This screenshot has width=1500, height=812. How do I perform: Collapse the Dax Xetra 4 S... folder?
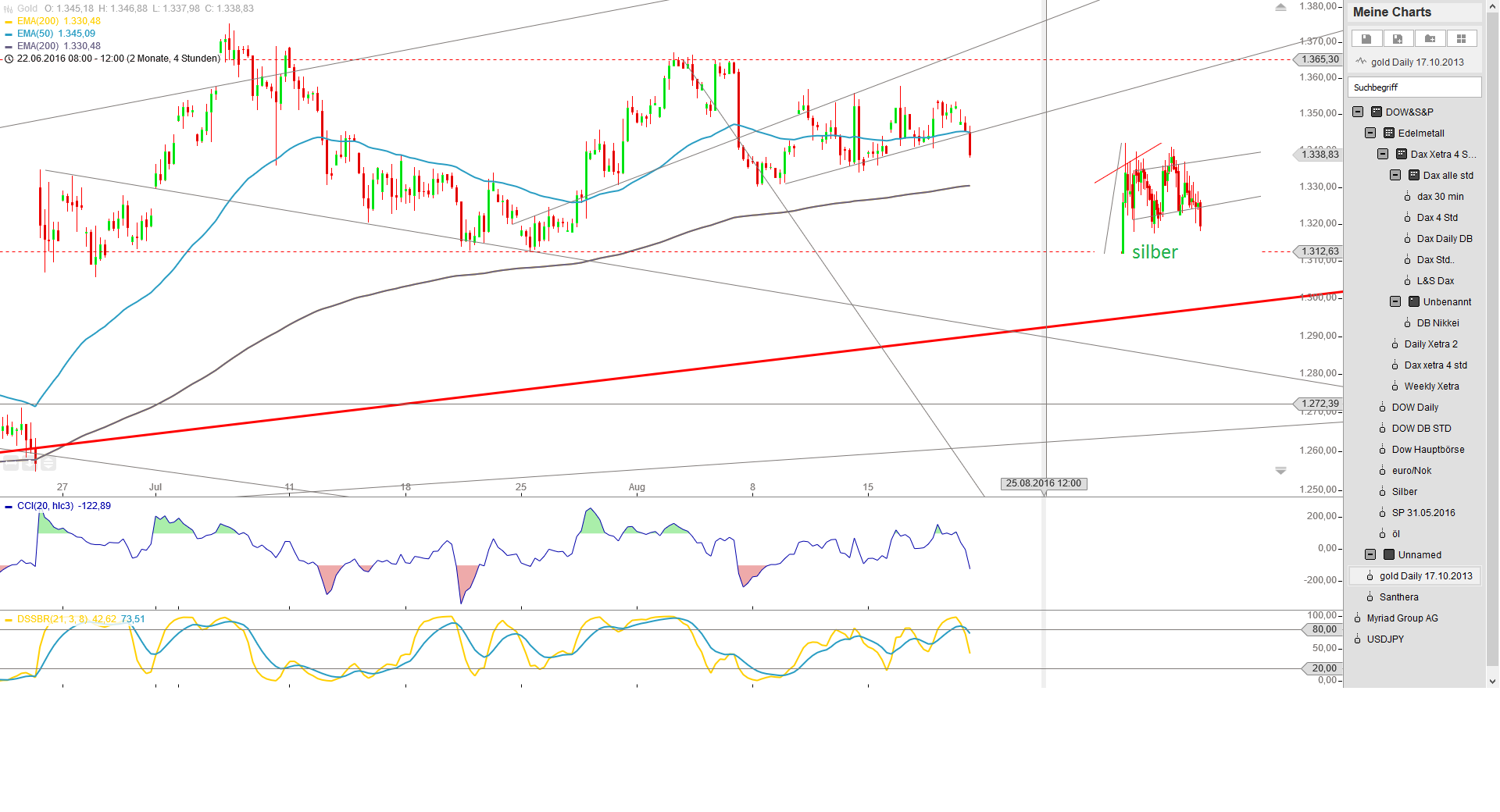pos(1383,154)
